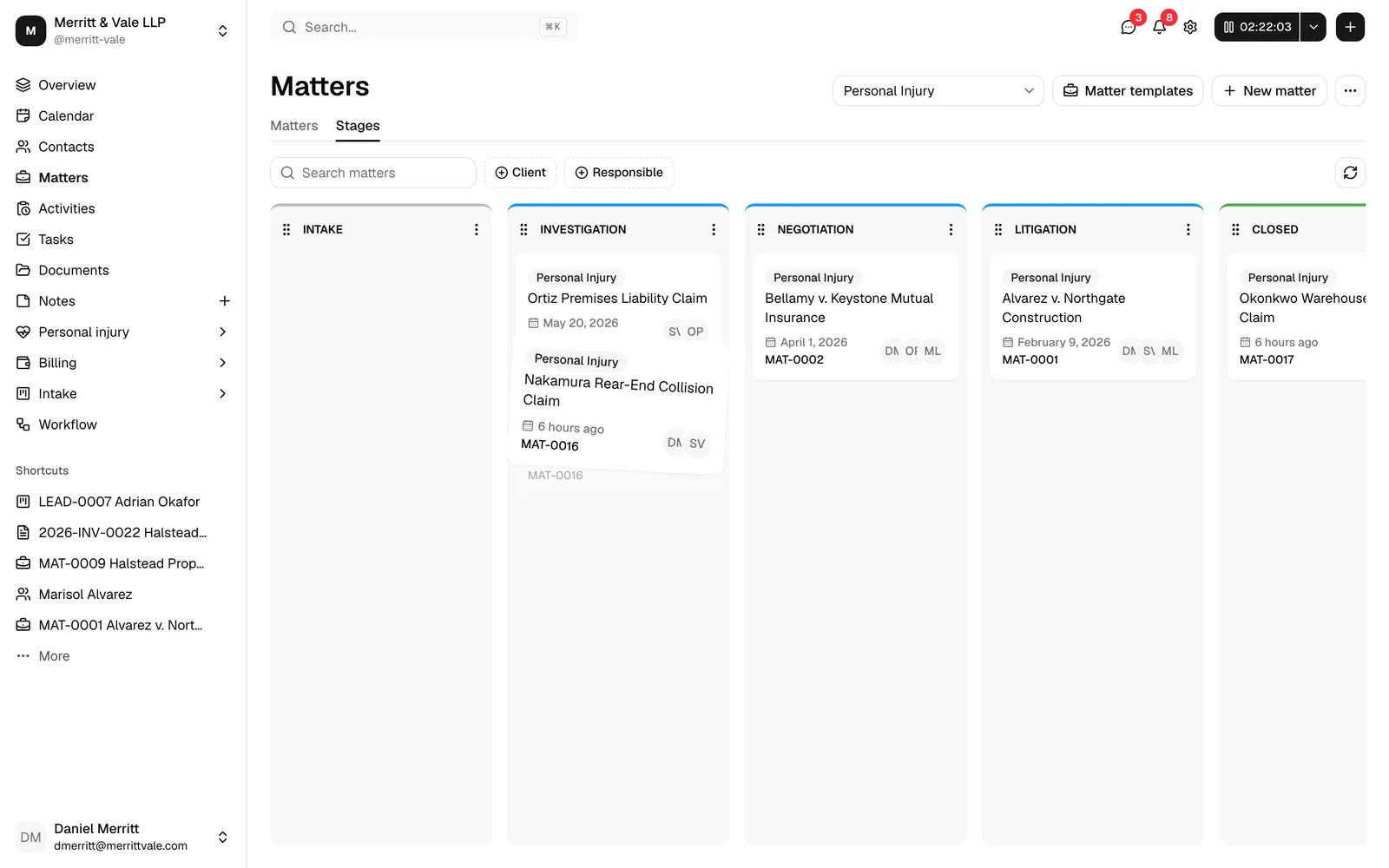The image size is (1389, 868).
Task: Open the Daniel Merritt user menu
Action: 122,837
